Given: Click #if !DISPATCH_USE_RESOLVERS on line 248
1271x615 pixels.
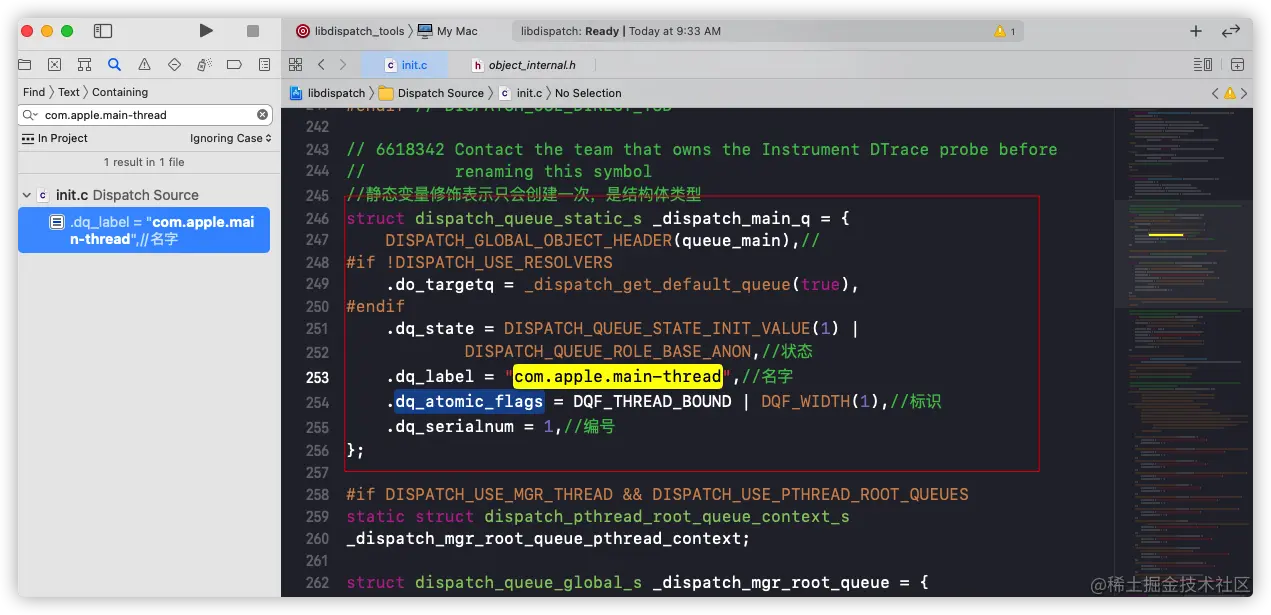Looking at the screenshot, I should (479, 262).
